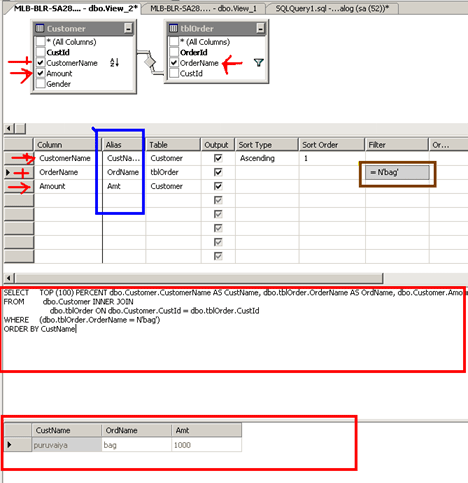This screenshot has width=468, height=483.
Task: Click the filter funnel icon beside OrderName
Action: [259, 62]
